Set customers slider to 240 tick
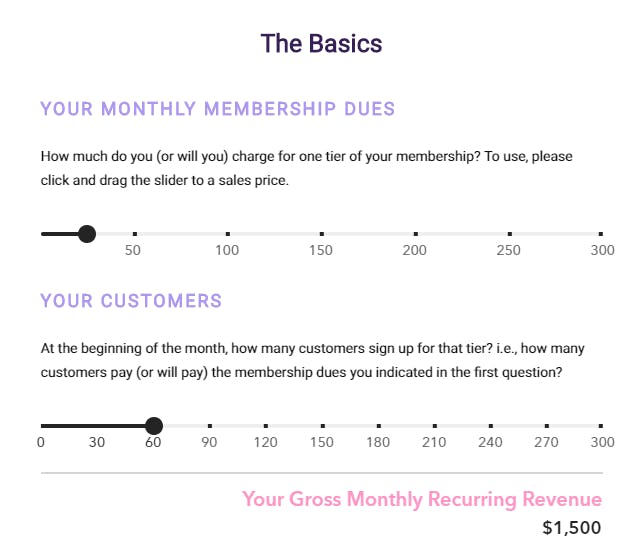This screenshot has height=552, width=644. 491,426
